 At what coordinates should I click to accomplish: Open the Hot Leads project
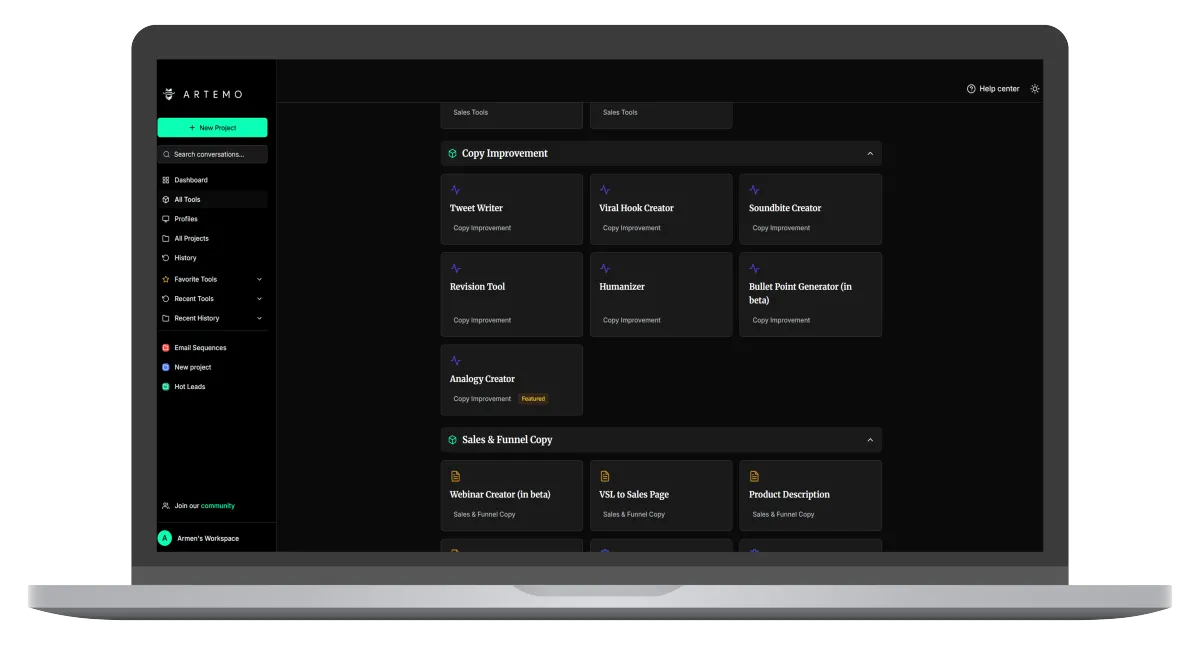click(x=212, y=387)
